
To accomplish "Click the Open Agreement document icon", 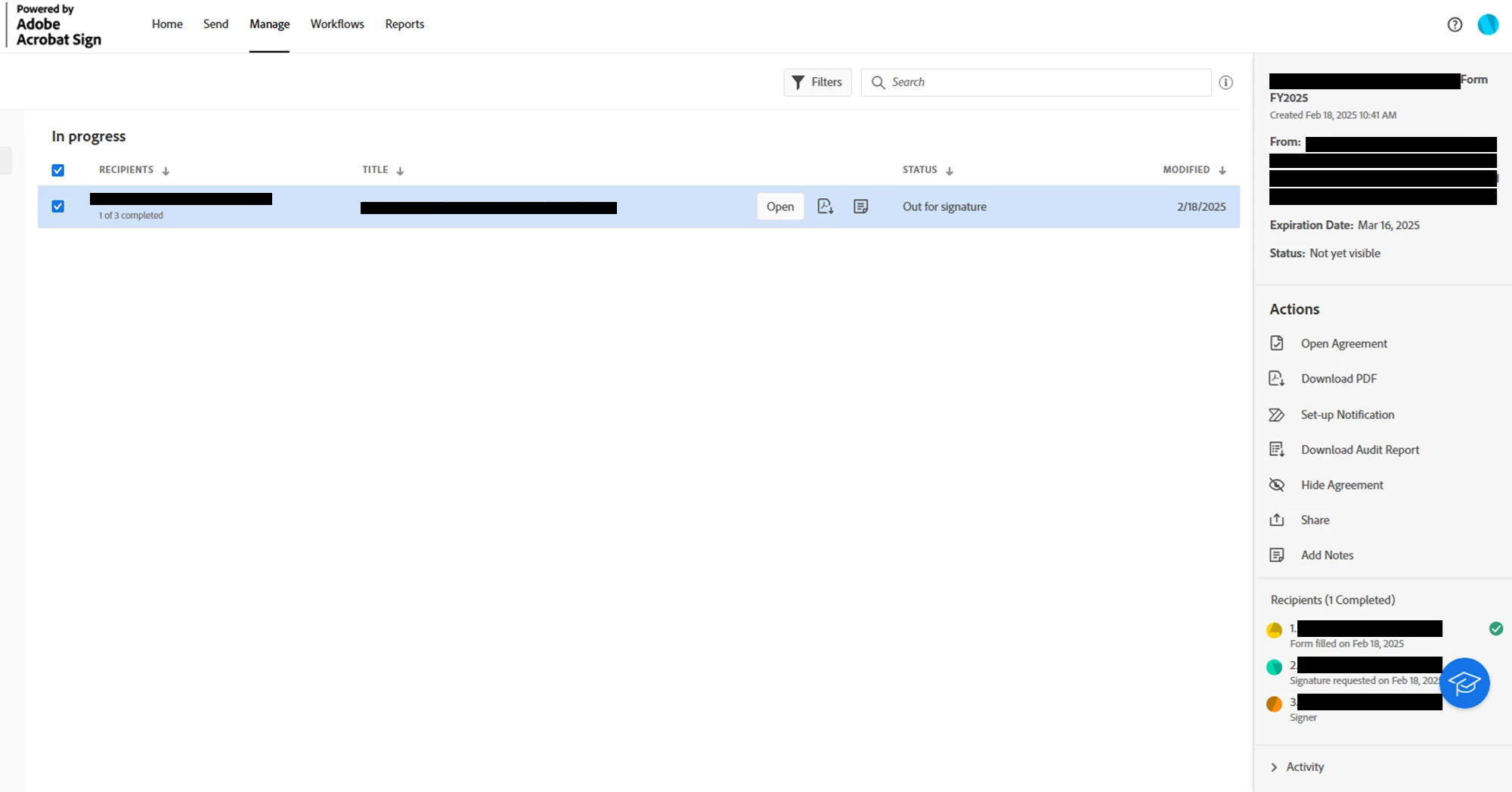I will (x=1277, y=343).
